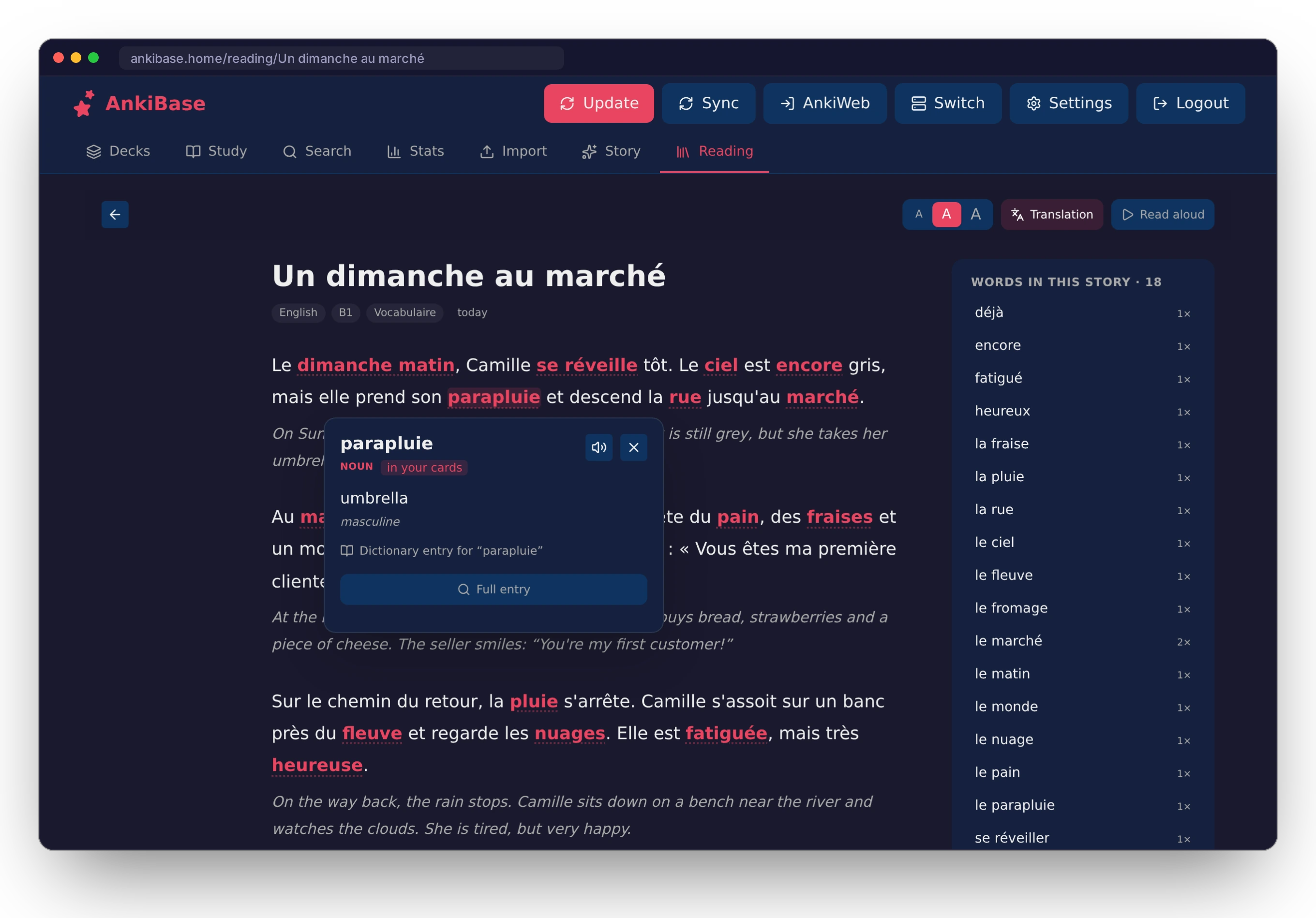Close the parapluie word popup
Screen dimensions: 1316x918
pyautogui.click(x=633, y=447)
